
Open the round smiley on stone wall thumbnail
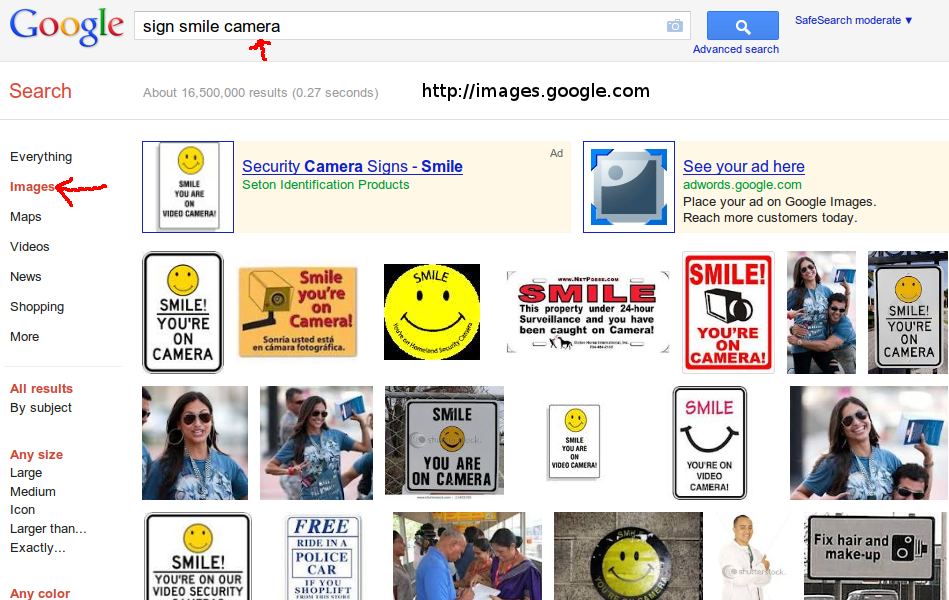click(x=628, y=557)
